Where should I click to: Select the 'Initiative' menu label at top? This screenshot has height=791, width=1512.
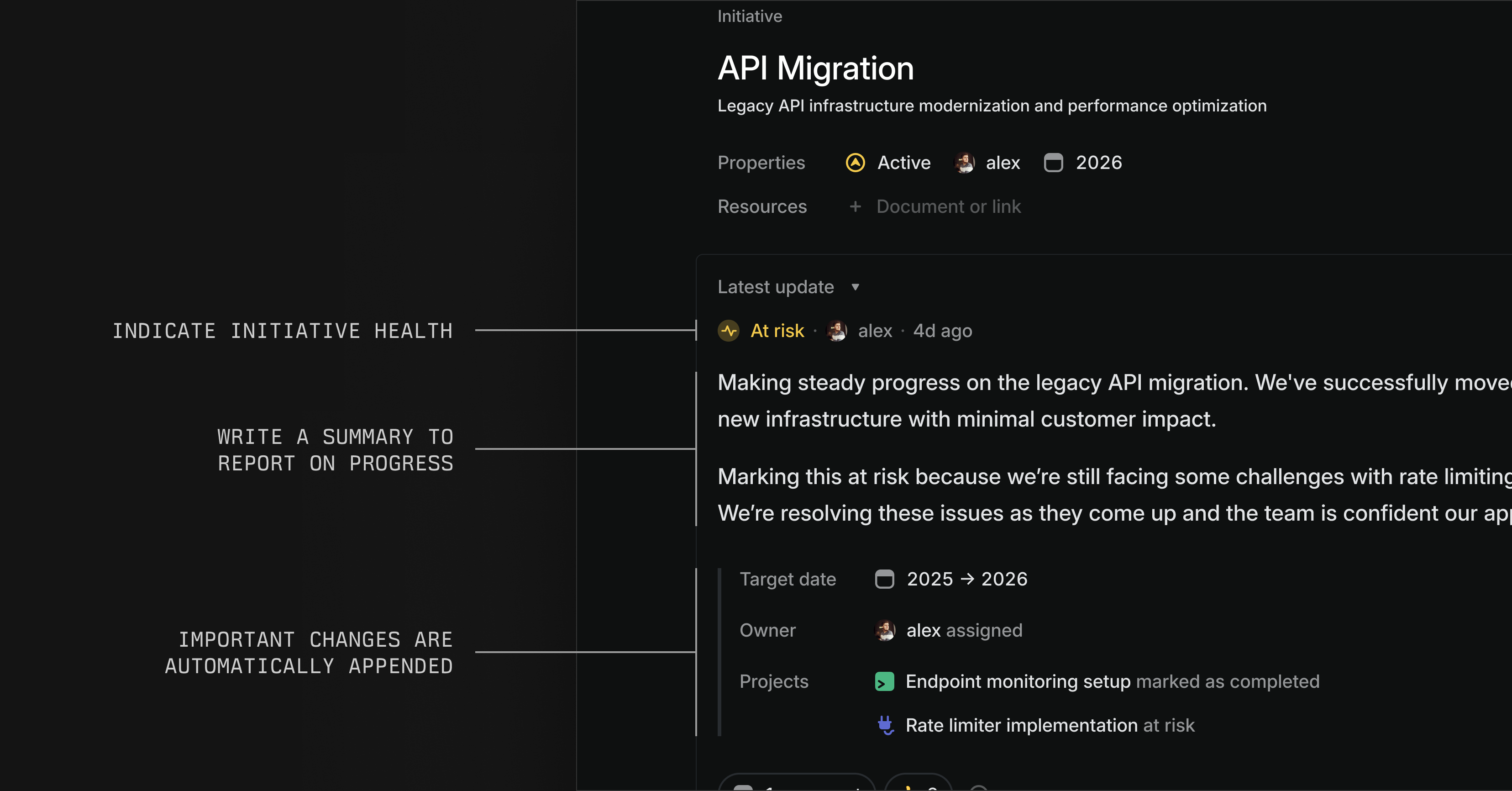(x=749, y=16)
